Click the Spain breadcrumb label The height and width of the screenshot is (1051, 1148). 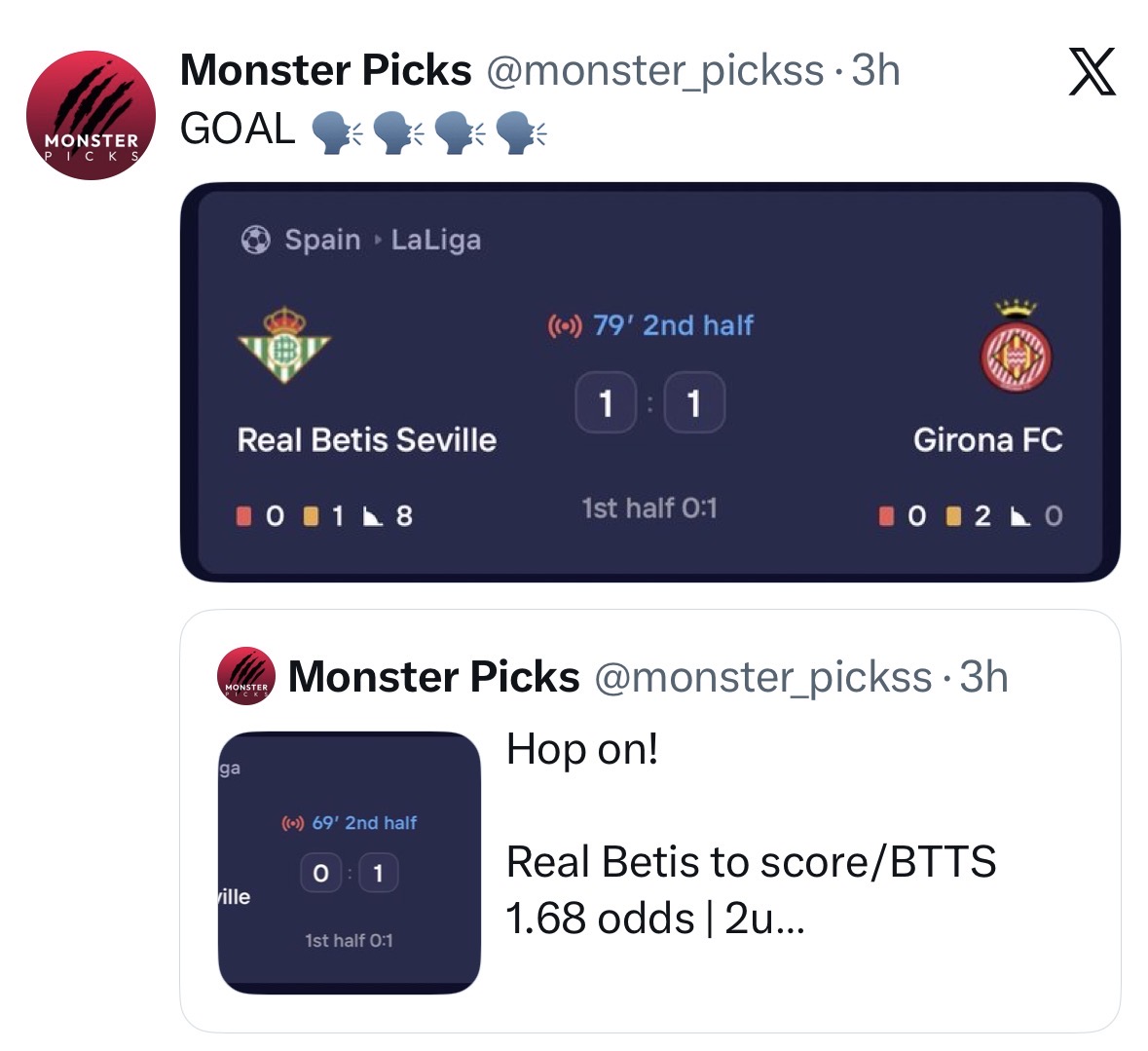322,240
